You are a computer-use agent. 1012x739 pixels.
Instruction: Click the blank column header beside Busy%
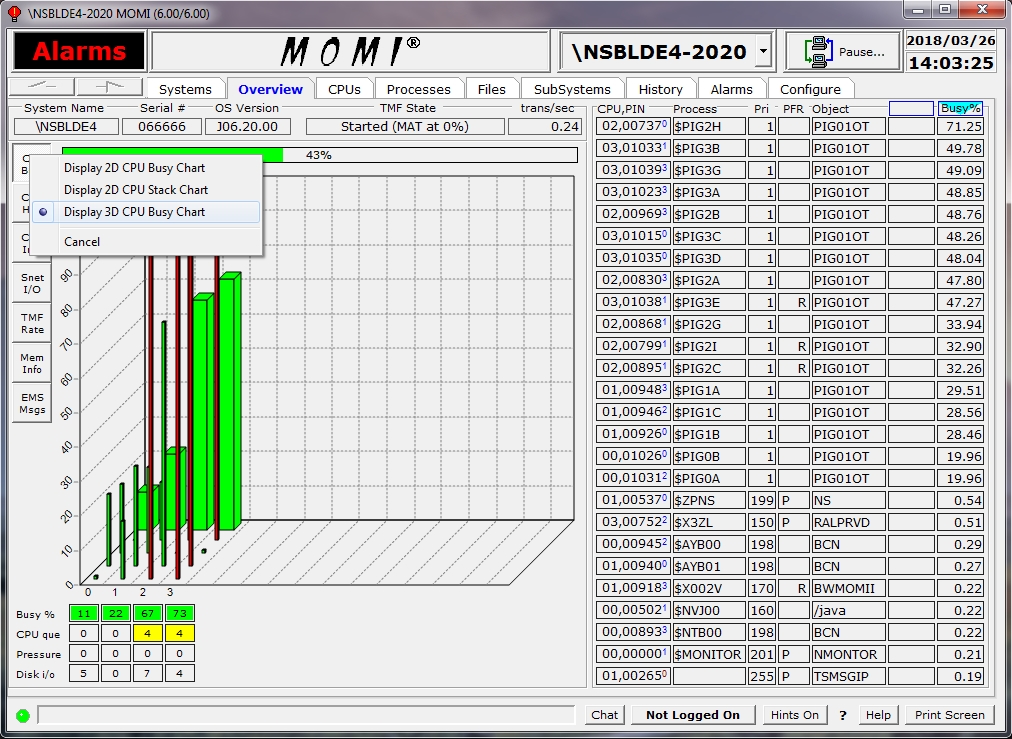[910, 108]
